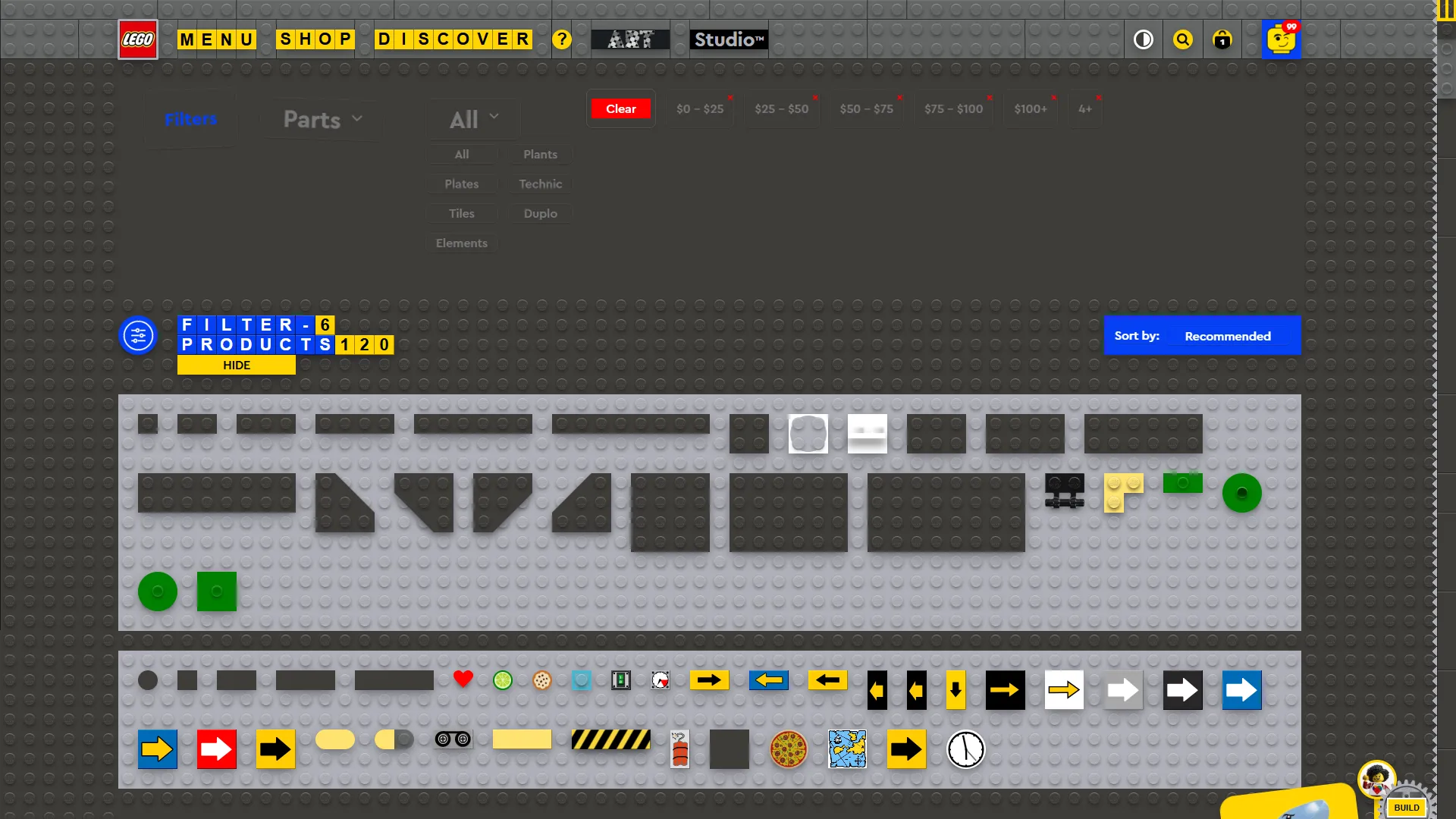This screenshot has width=1456, height=819.
Task: Open the MENU navigation item
Action: (217, 39)
